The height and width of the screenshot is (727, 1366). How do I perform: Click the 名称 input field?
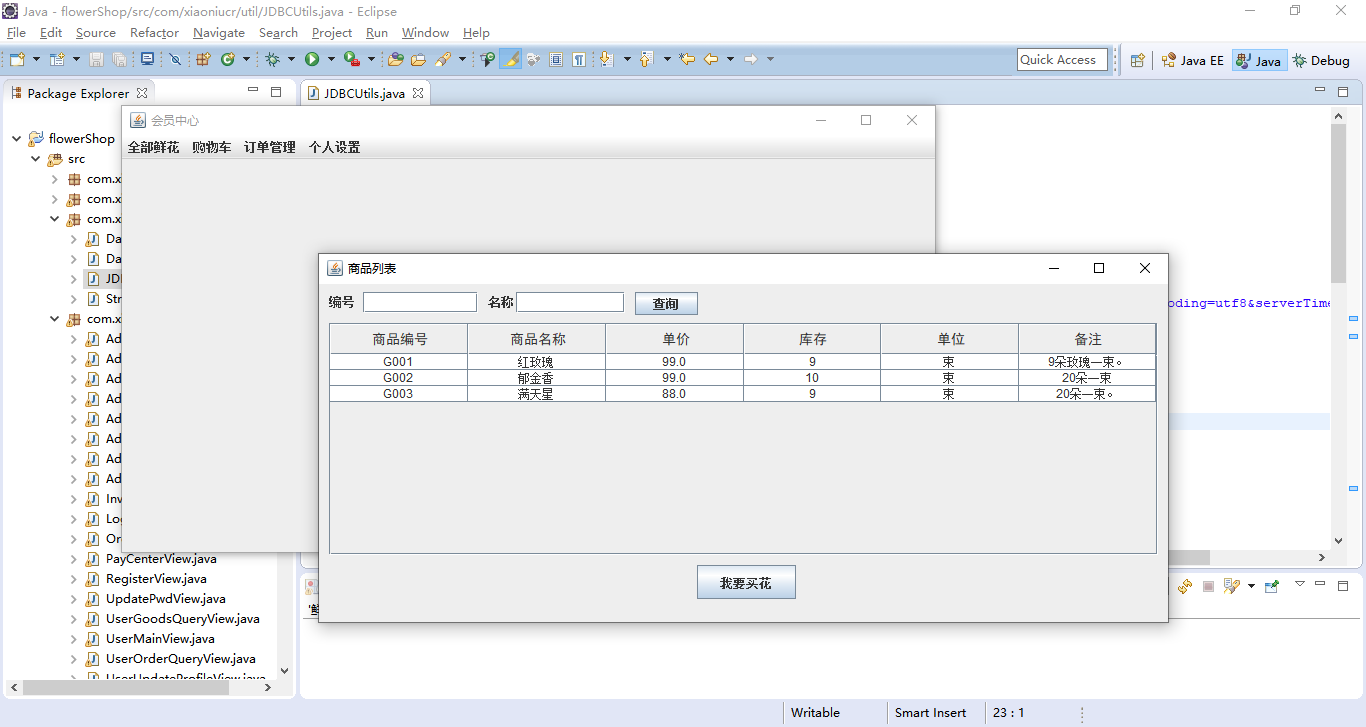570,302
